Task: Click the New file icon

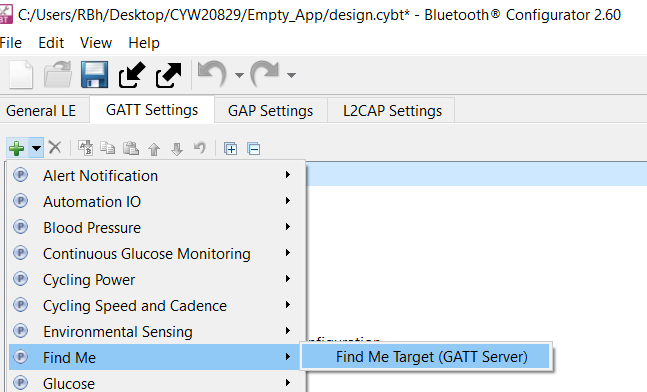Action: (21, 75)
